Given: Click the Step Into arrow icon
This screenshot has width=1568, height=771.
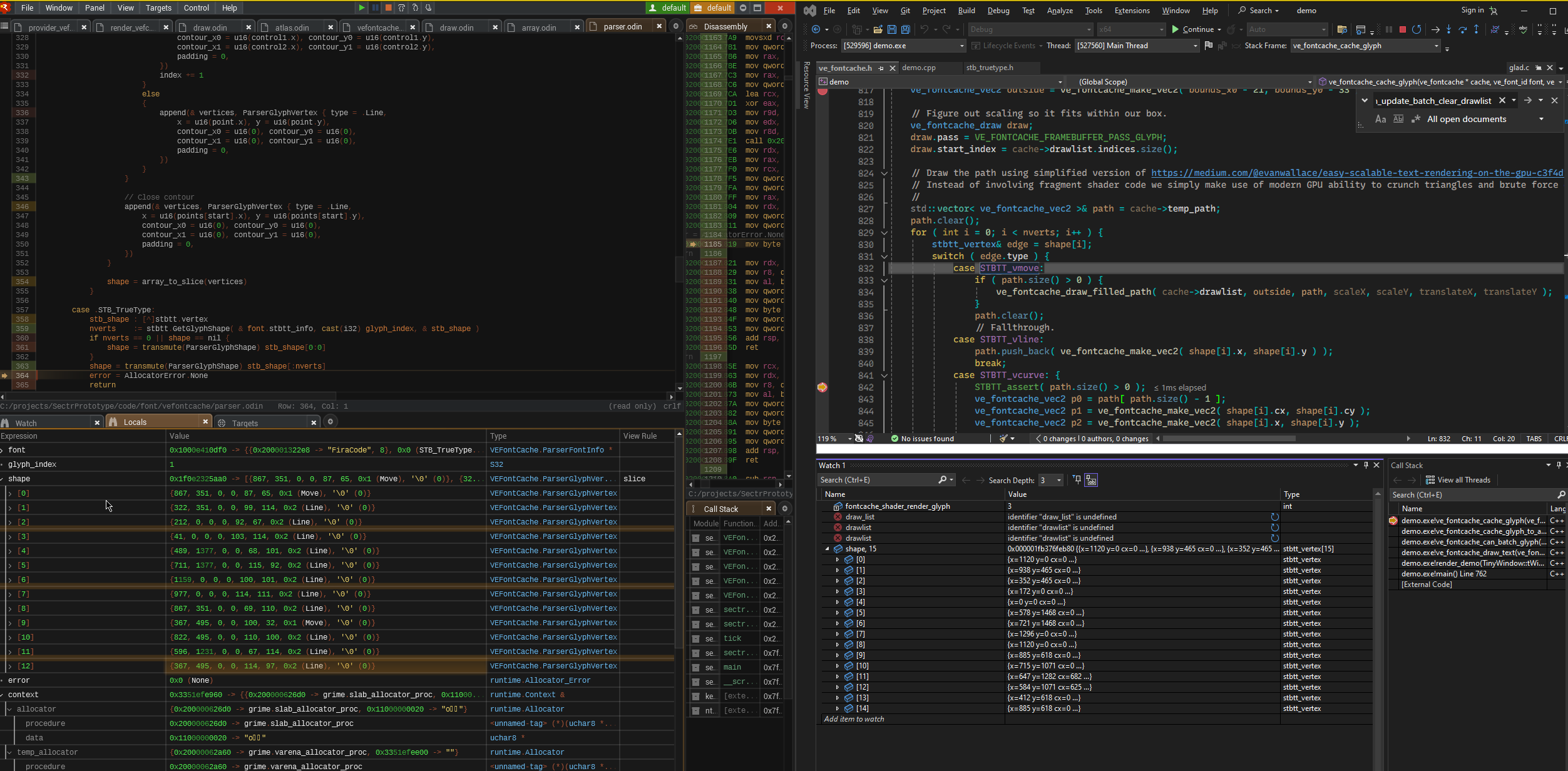Looking at the screenshot, I should tap(1448, 29).
